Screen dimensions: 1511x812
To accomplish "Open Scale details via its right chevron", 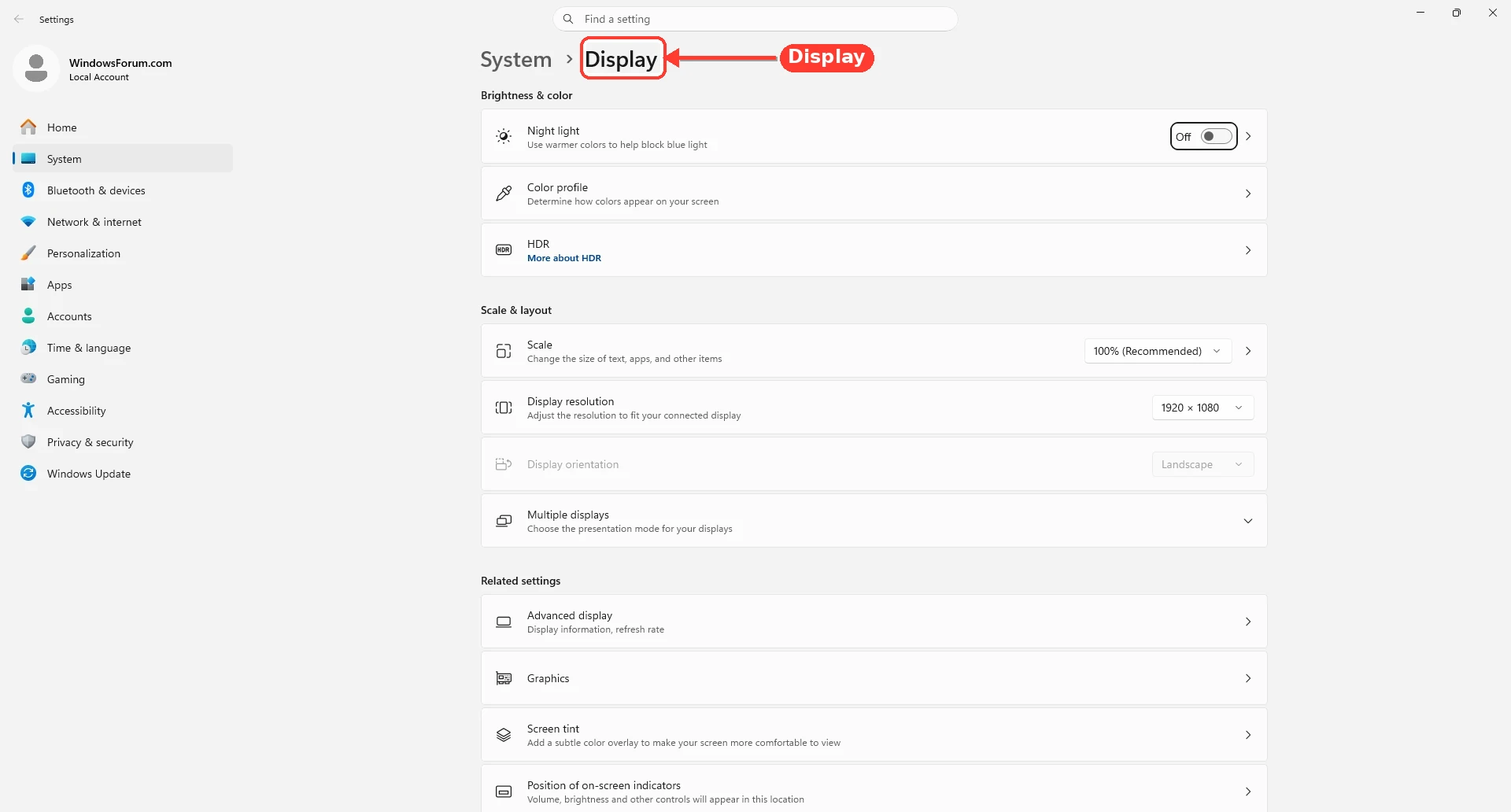I will click(x=1248, y=351).
